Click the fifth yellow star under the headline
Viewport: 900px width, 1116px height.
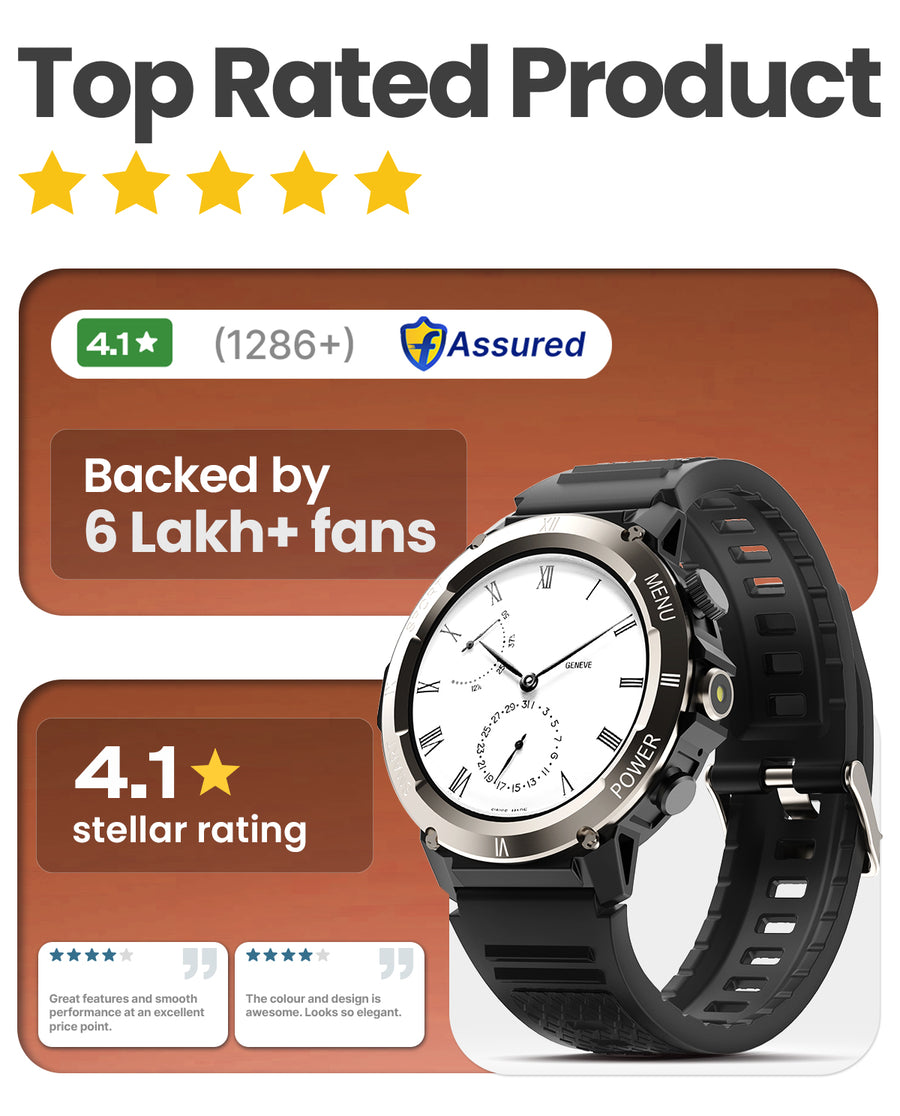(x=388, y=183)
